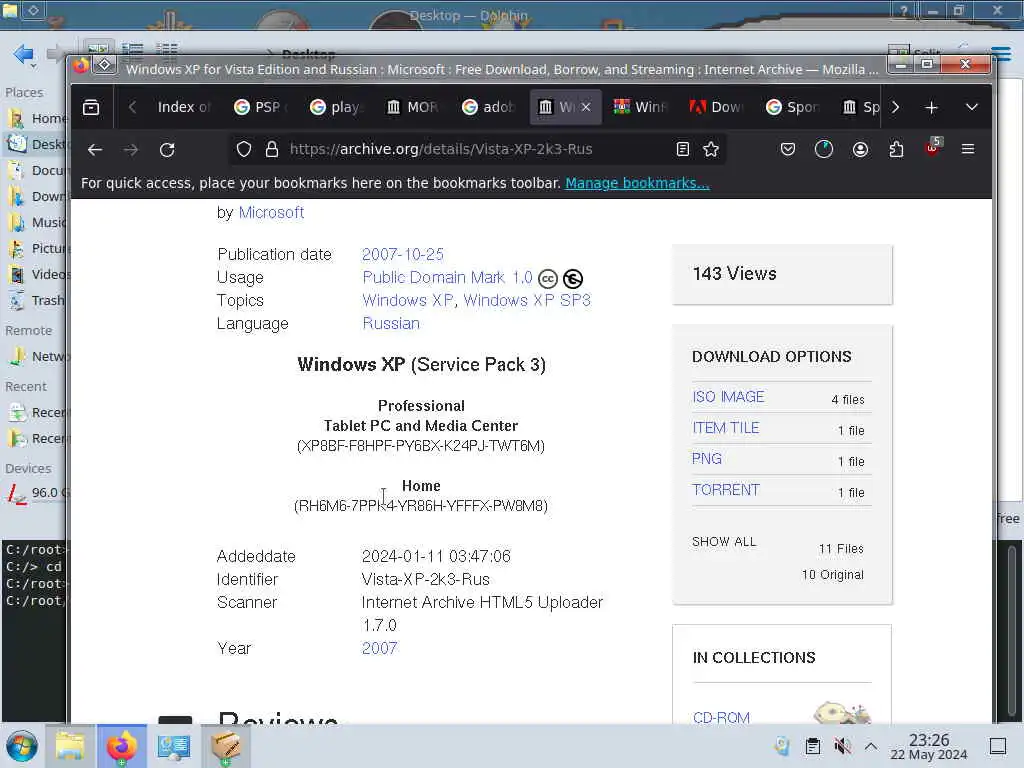The image size is (1024, 768).
Task: Open the Firefox extensions puzzle icon
Action: 896,150
